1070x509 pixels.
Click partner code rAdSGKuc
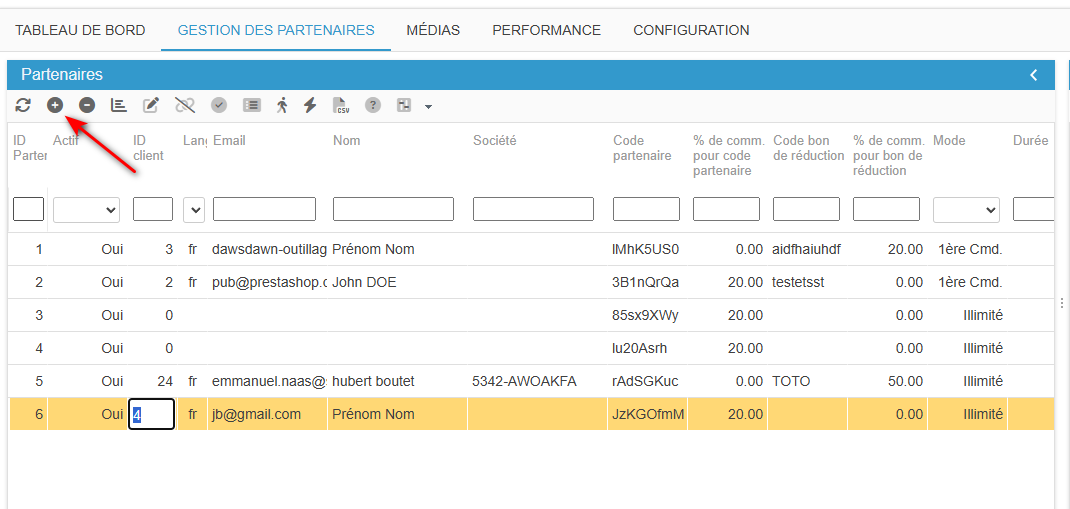click(646, 381)
